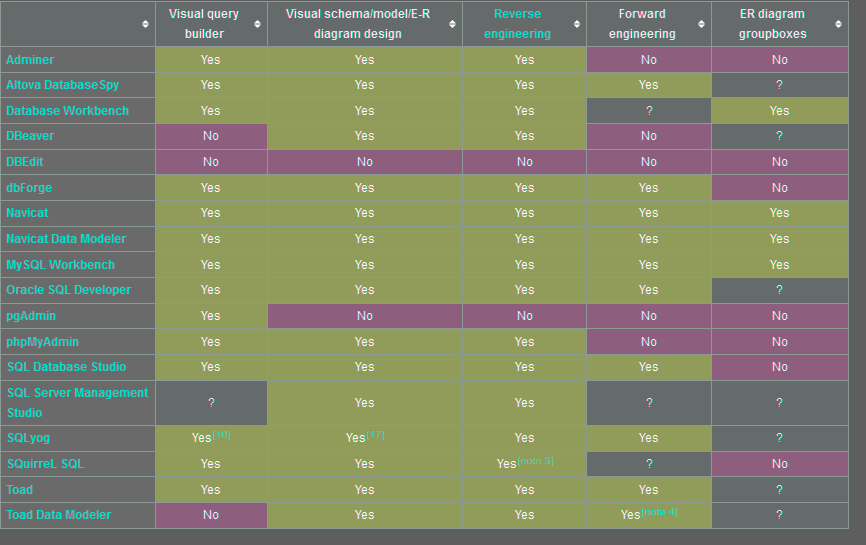Screen dimensions: 866x545
Task: Open the dbForge link
Action: click(29, 188)
